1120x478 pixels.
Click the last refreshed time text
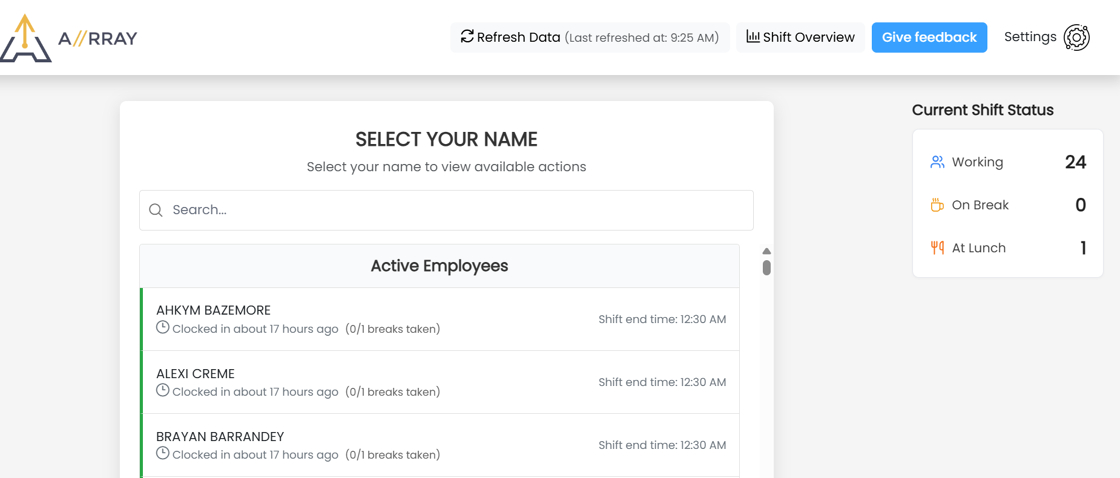pos(642,38)
